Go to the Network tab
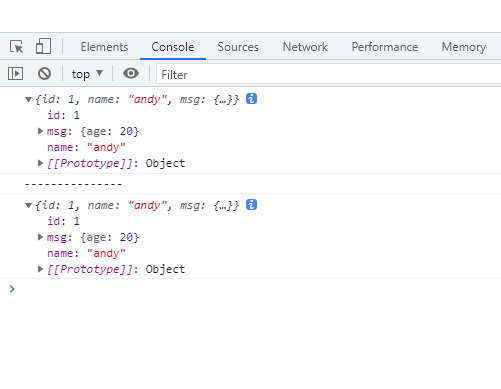501x389 pixels. pos(305,47)
